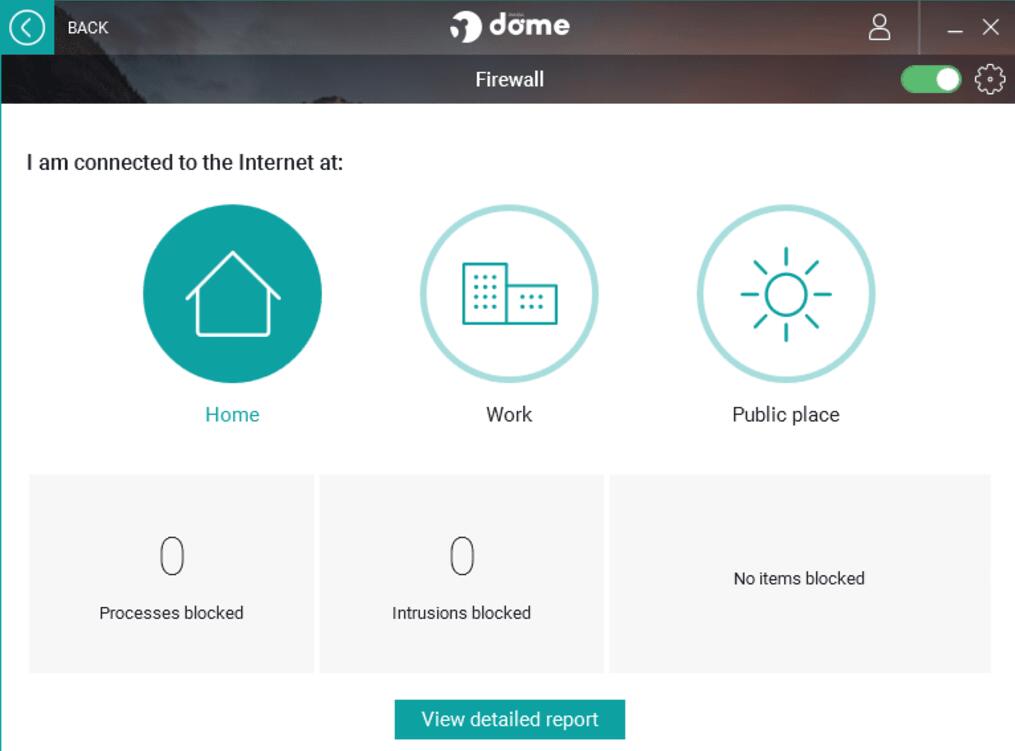Click the Home label

coord(232,415)
